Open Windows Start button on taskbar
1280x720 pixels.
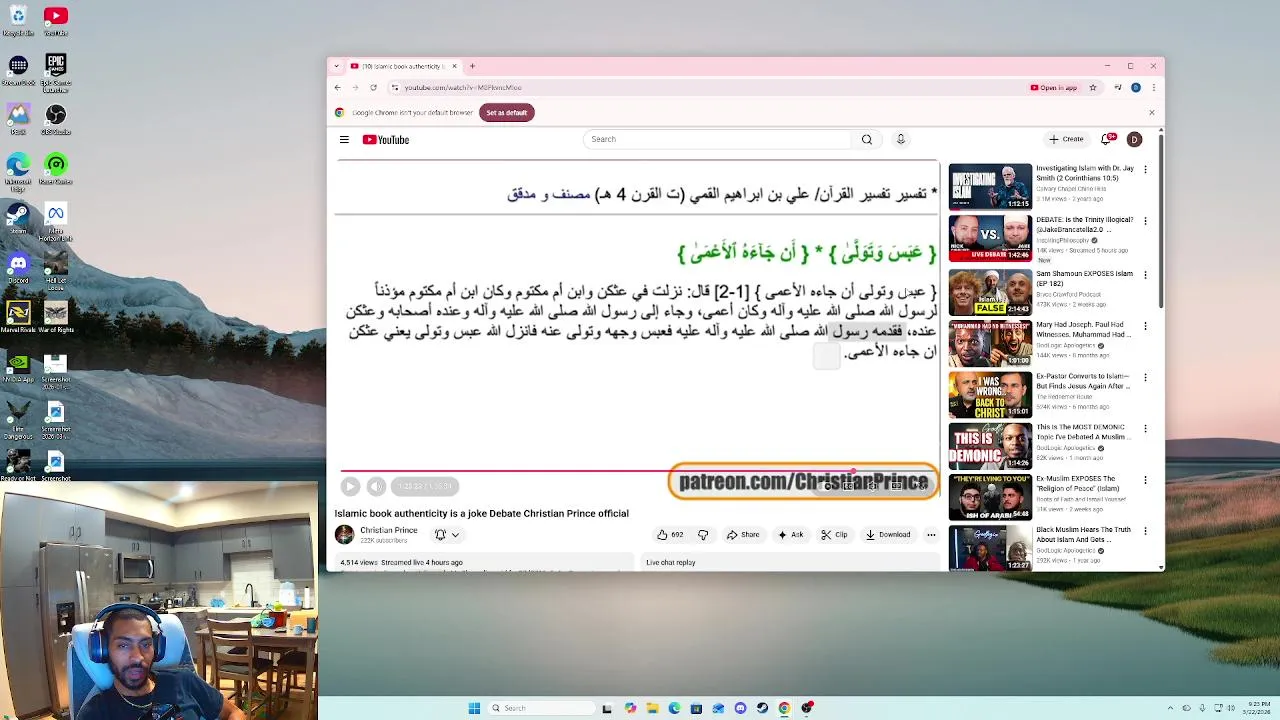[474, 708]
